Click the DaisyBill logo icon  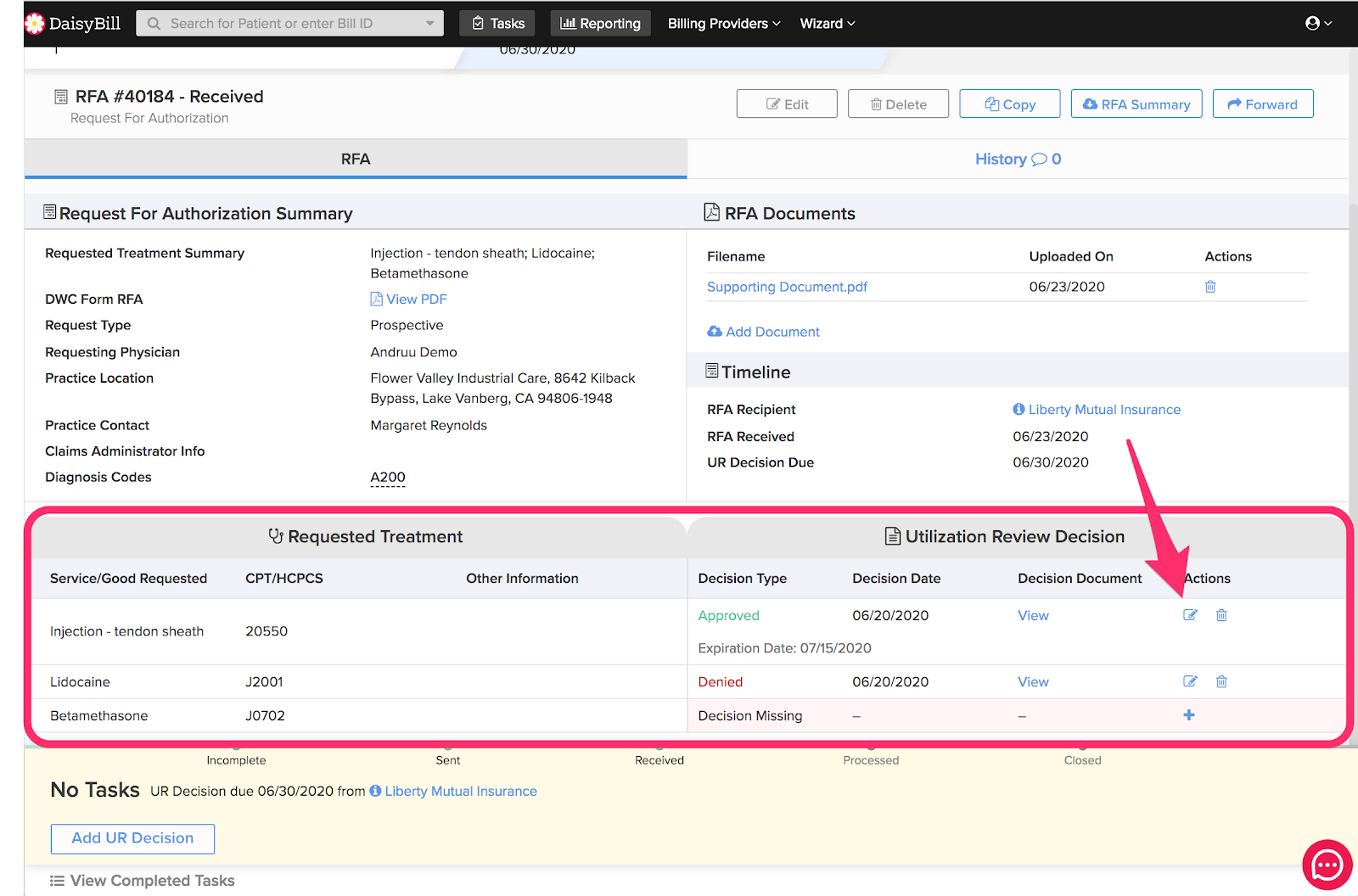(x=35, y=24)
